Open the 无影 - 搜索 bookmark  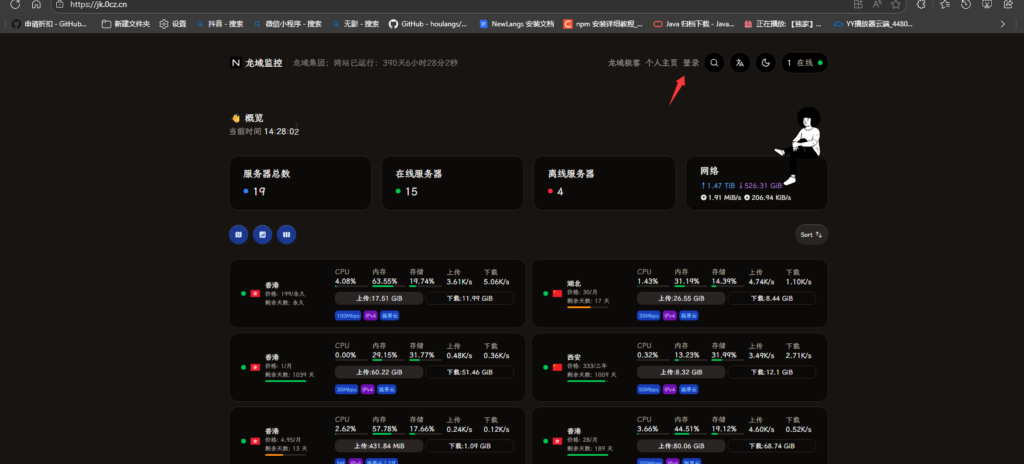point(355,24)
